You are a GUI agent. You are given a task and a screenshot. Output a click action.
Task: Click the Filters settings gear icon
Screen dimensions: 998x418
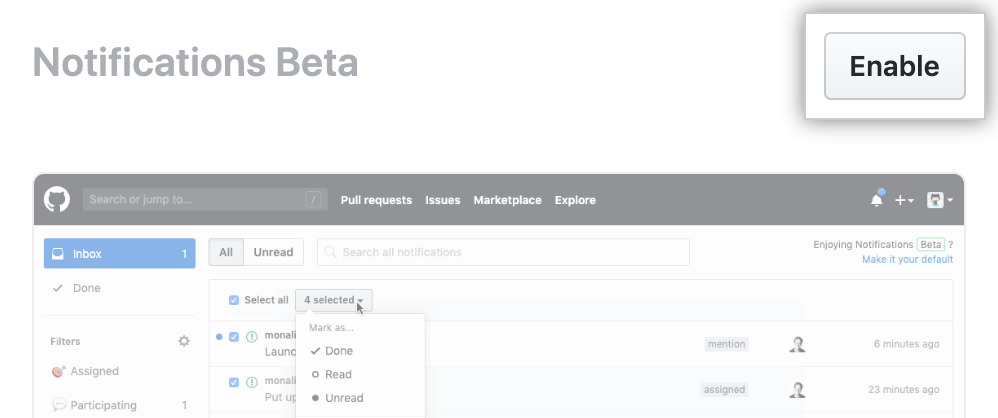184,341
